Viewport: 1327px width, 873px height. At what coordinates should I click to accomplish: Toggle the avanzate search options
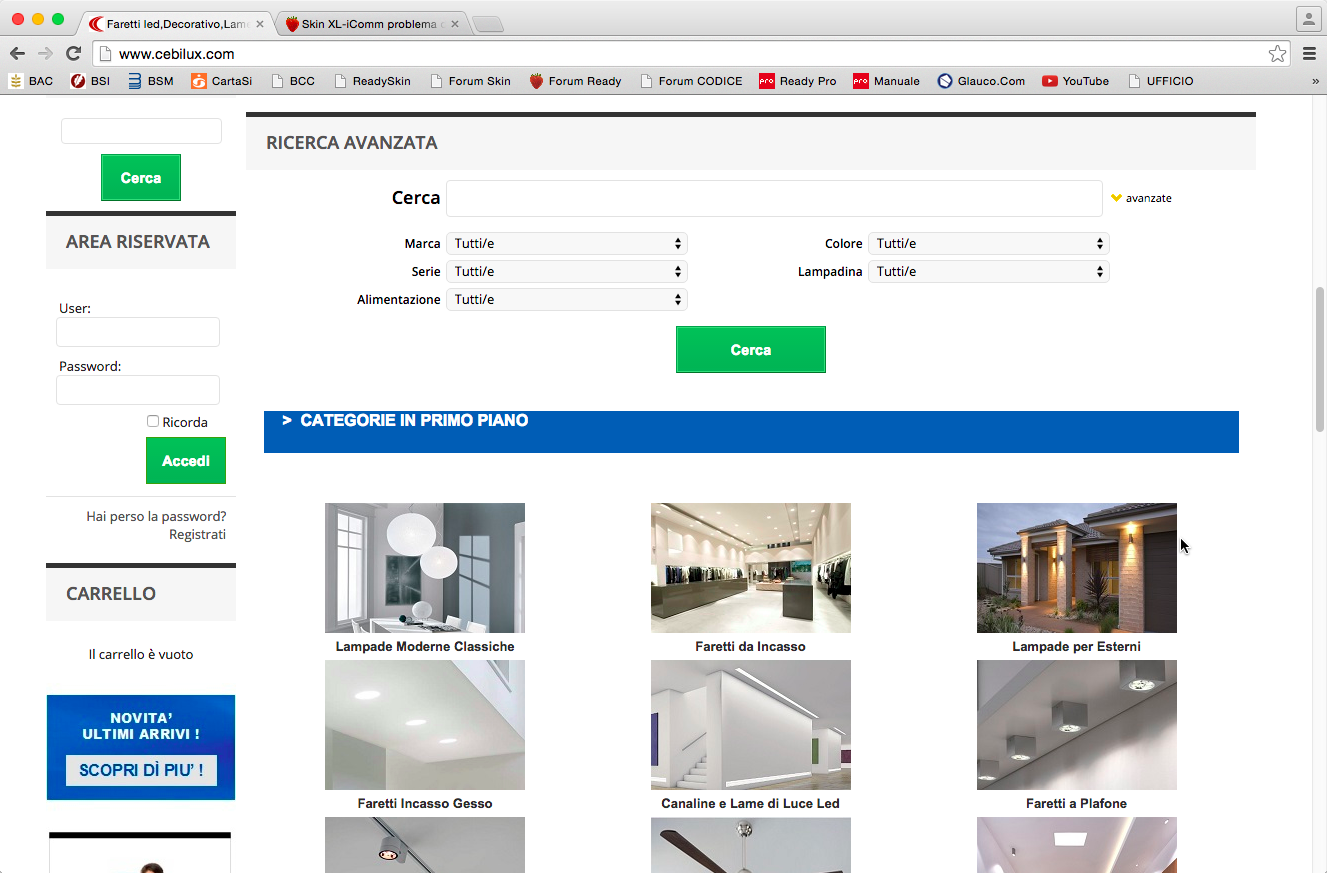click(x=1141, y=198)
